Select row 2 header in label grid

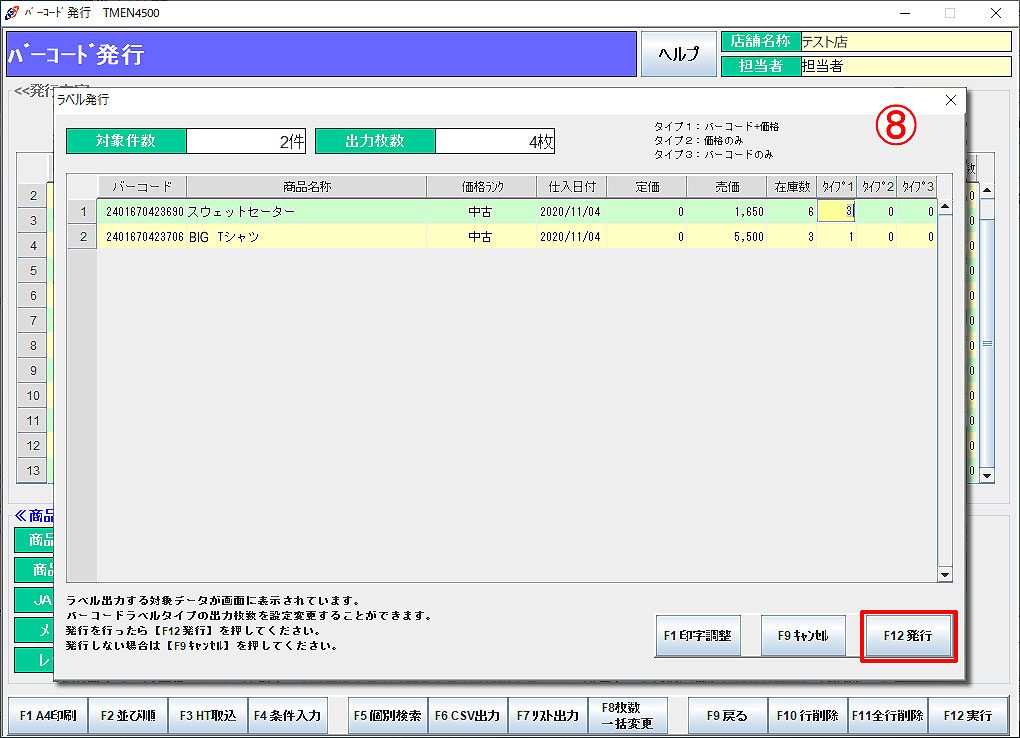click(x=82, y=237)
